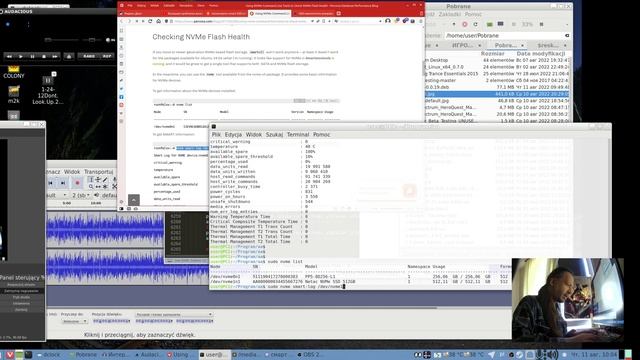
Task: Open Plik menu in the terminal
Action: (x=216, y=134)
